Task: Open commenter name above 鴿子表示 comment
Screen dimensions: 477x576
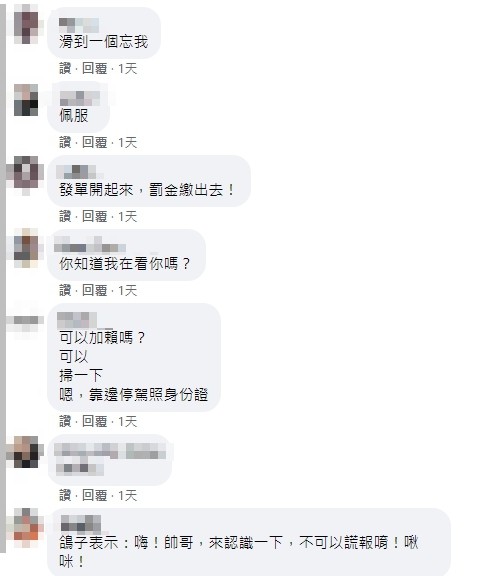Action: [x=81, y=523]
